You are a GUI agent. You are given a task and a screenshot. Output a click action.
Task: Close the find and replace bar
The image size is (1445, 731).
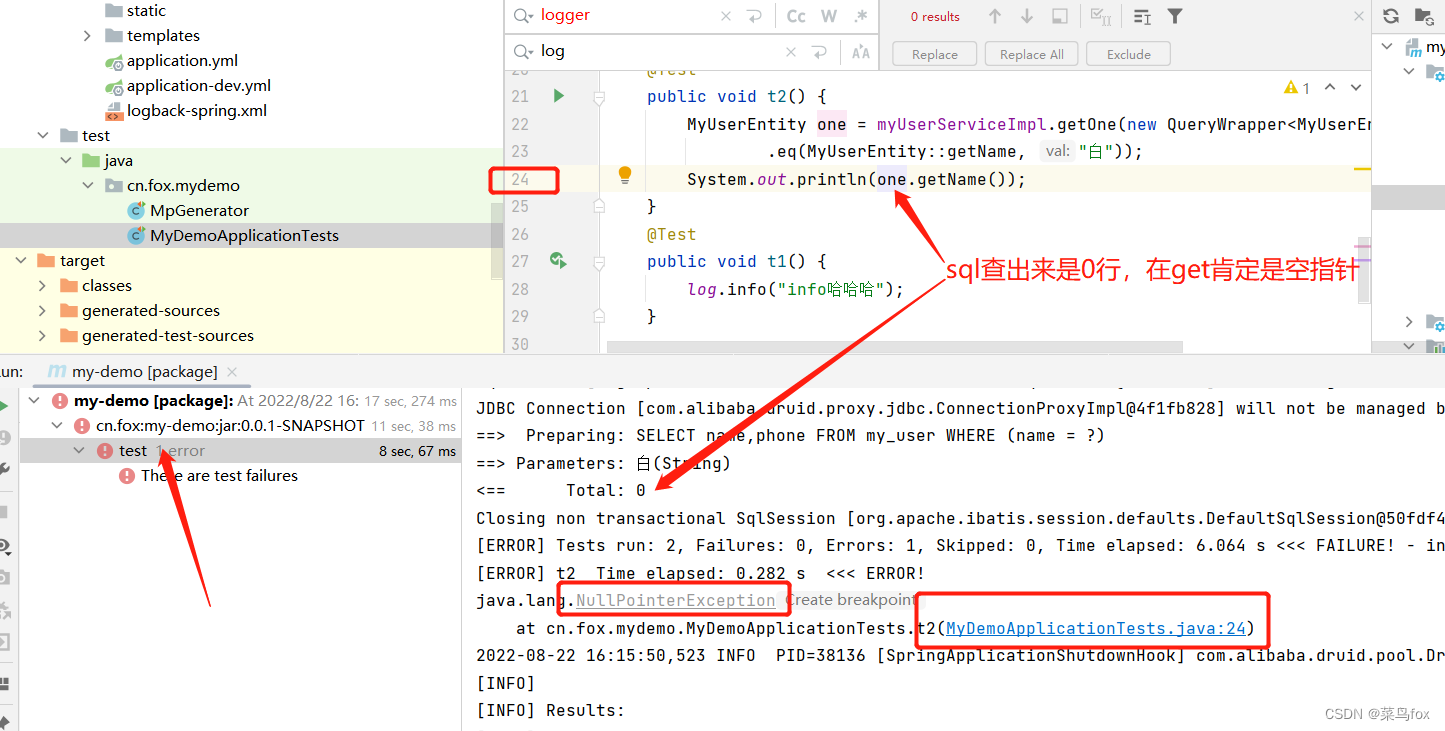[x=1358, y=16]
